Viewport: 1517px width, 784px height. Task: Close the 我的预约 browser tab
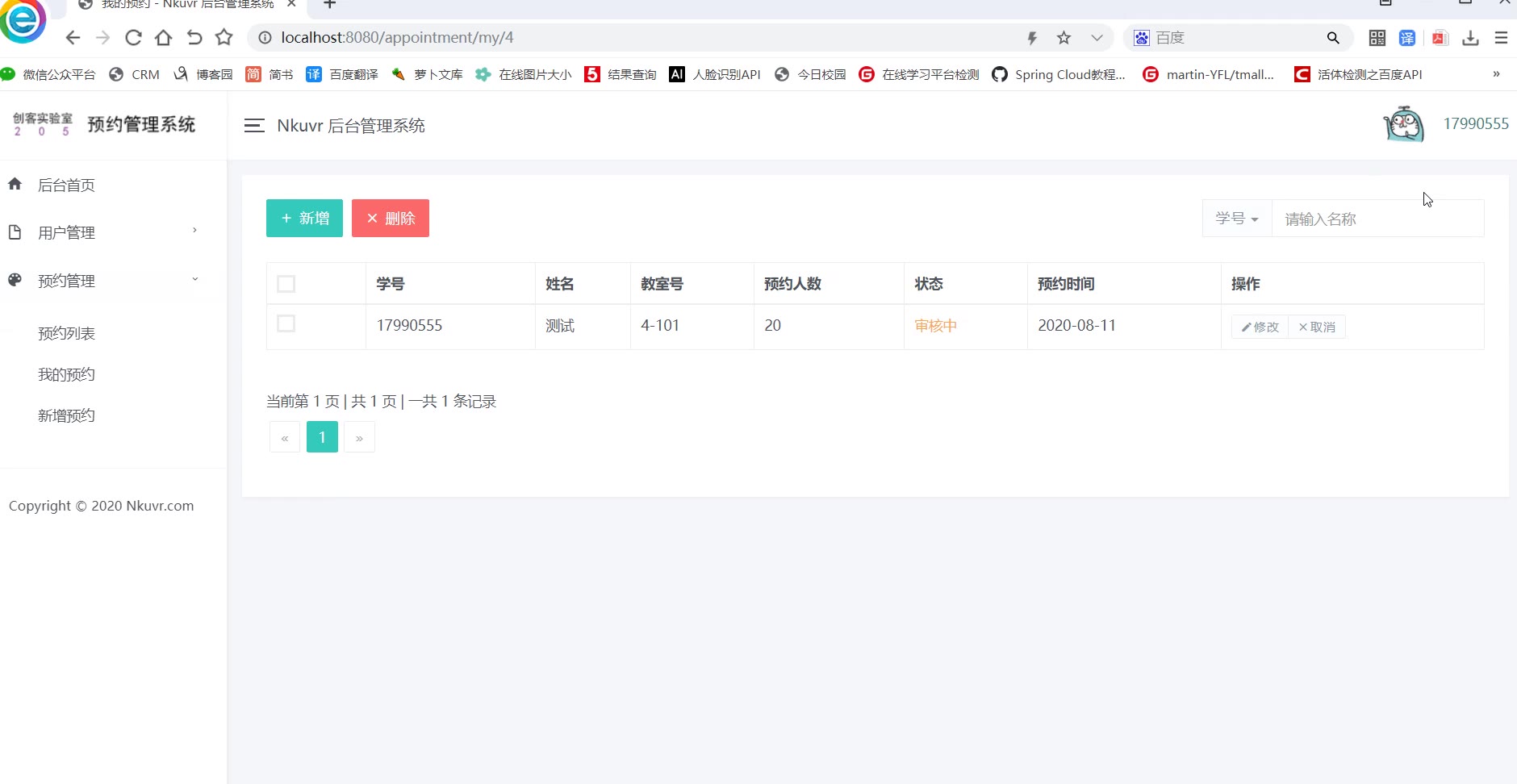[x=291, y=4]
